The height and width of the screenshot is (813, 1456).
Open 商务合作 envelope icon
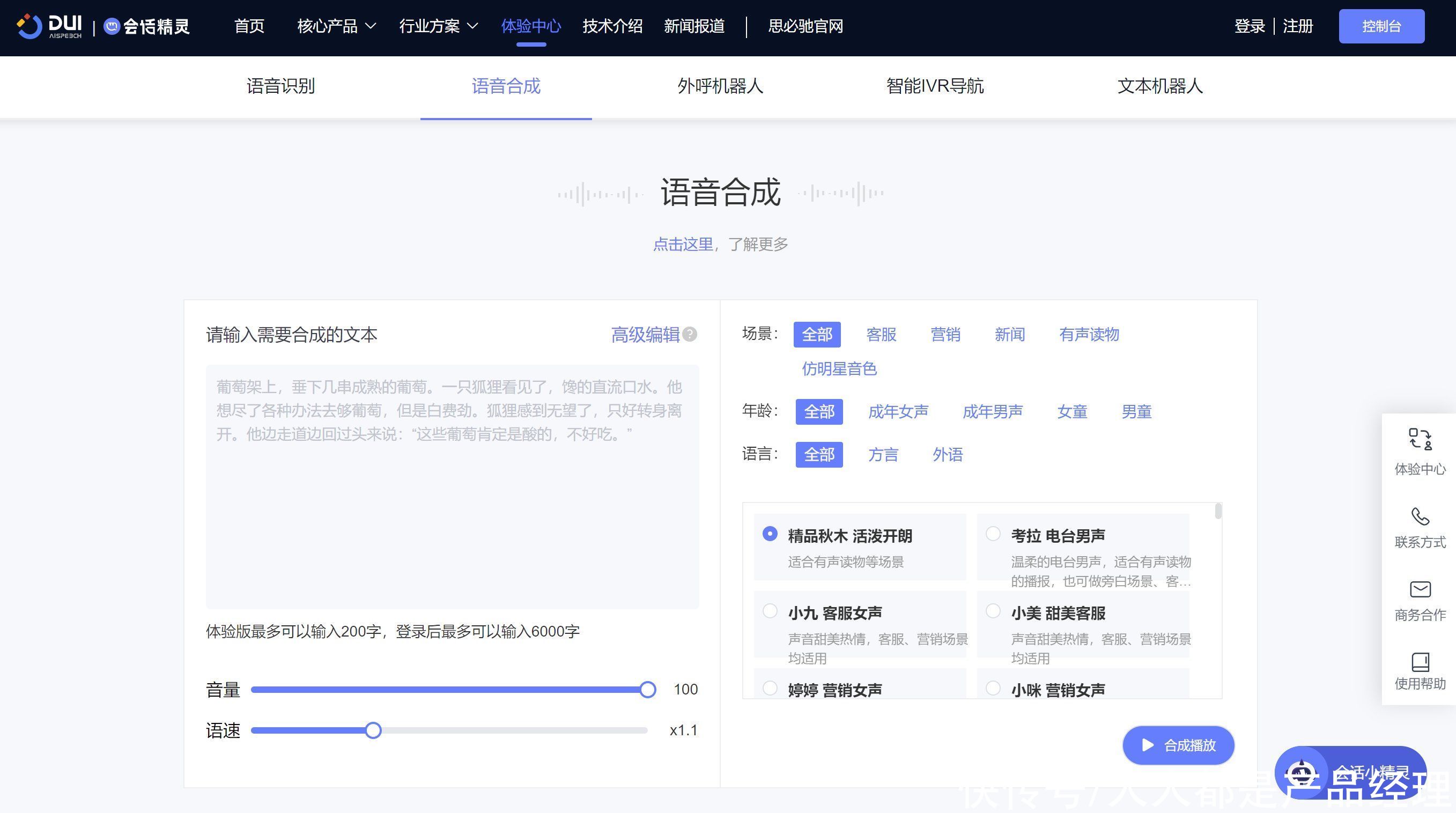[1420, 589]
